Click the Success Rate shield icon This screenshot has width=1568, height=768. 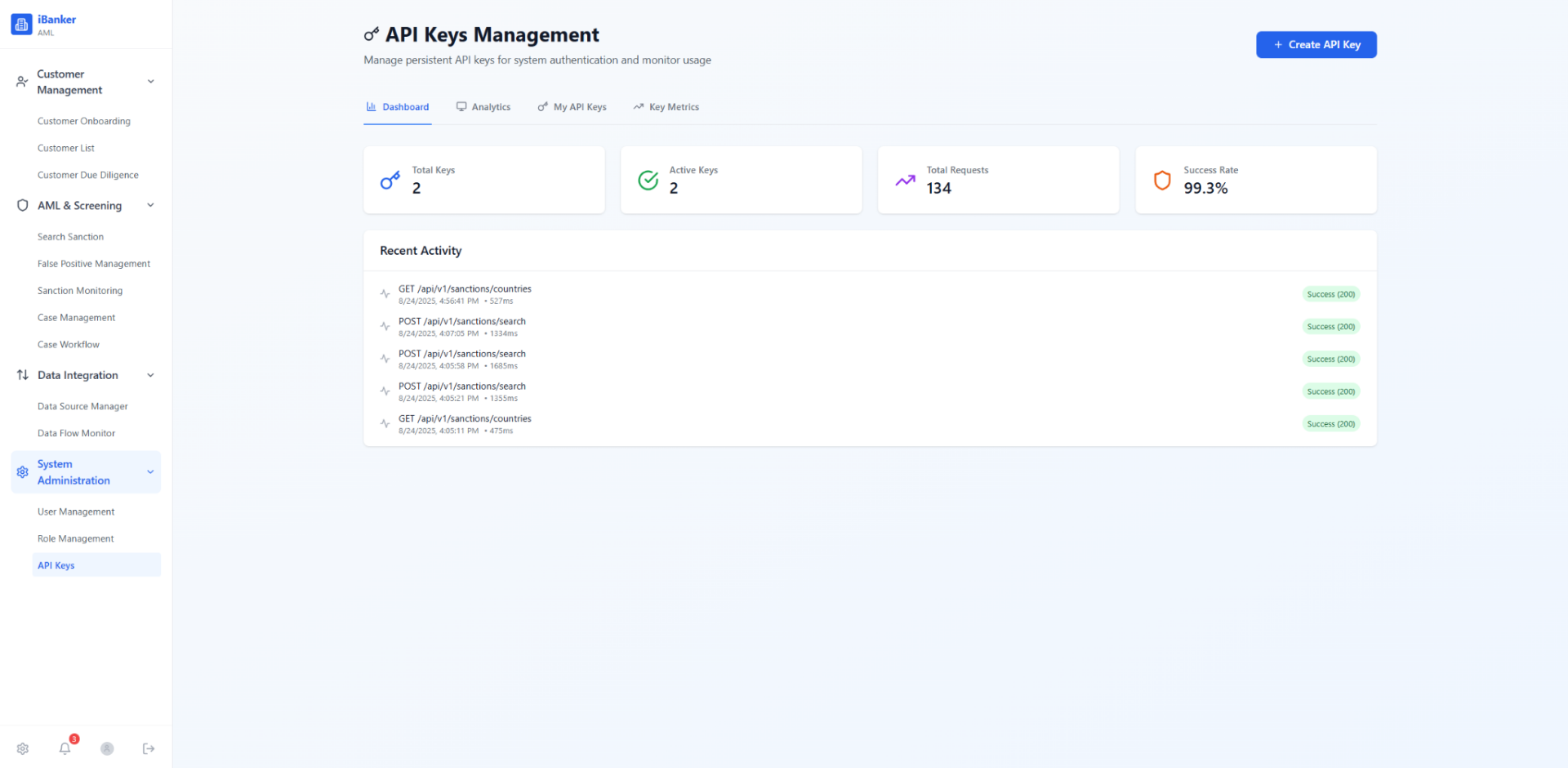tap(1162, 181)
